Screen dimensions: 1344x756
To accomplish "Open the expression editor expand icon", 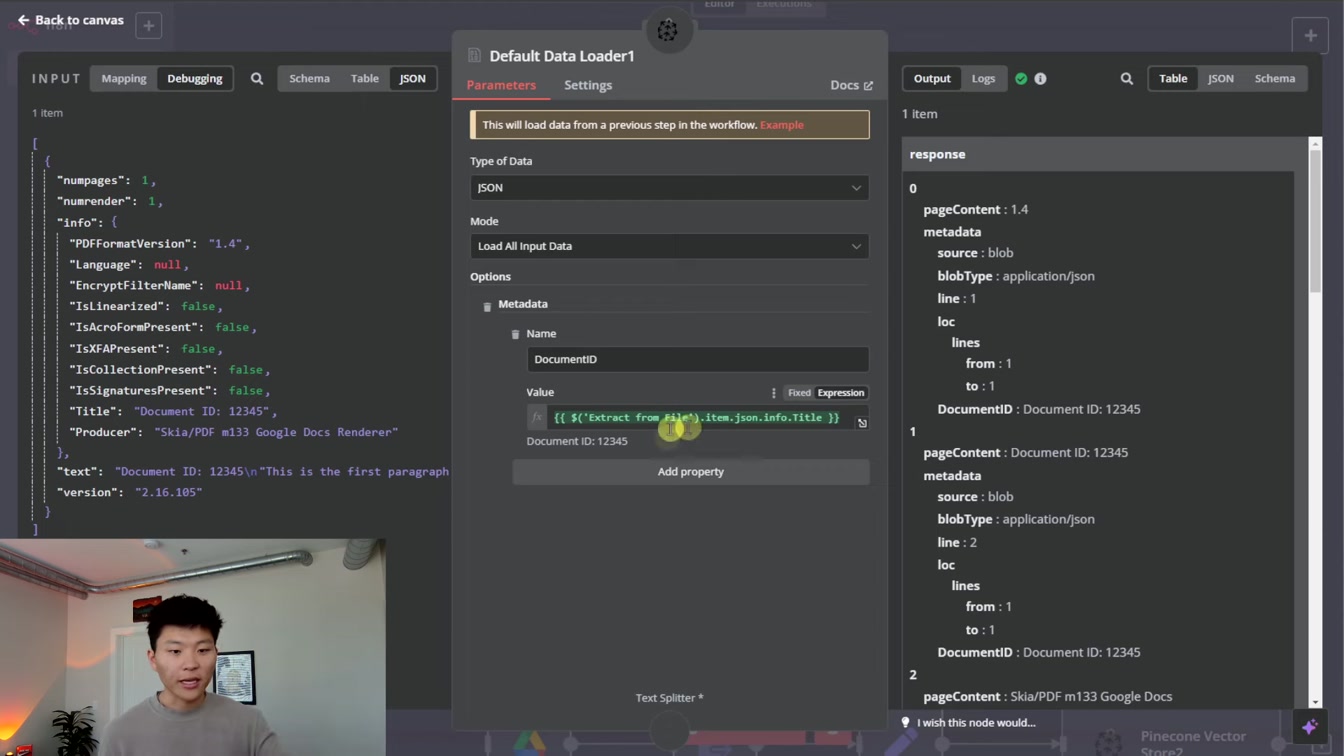I will point(862,423).
